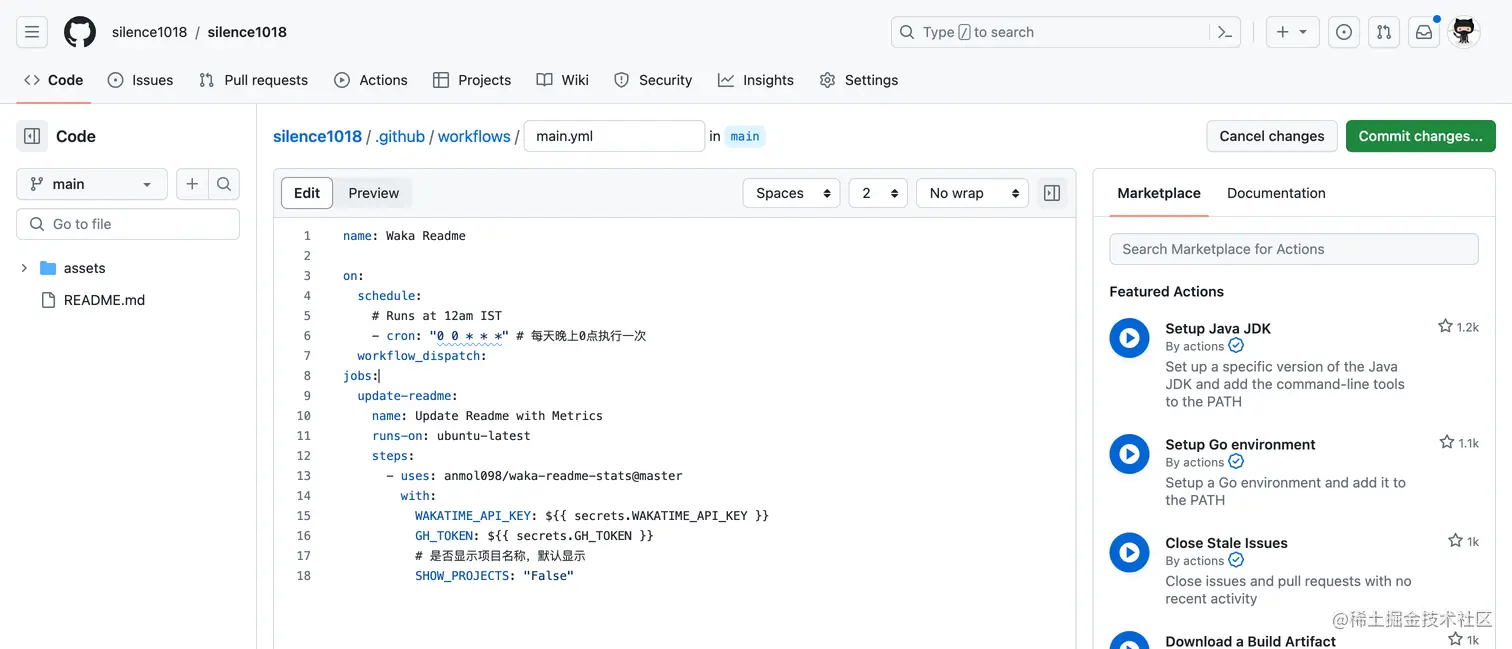Viewport: 1512px width, 649px height.
Task: Star count icon for Setup Java JDK
Action: click(1445, 326)
